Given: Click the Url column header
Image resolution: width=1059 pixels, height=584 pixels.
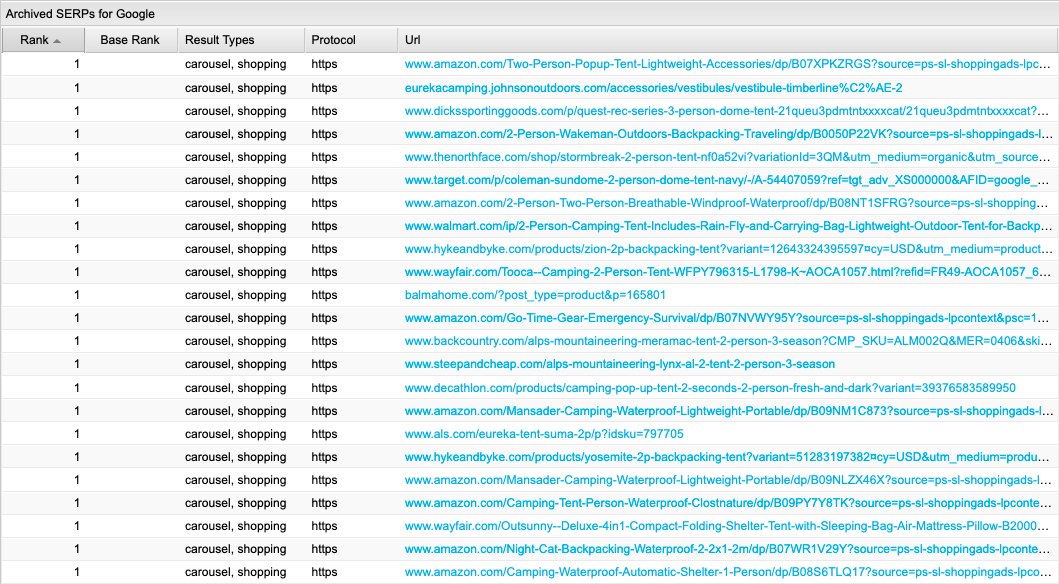Looking at the screenshot, I should [x=413, y=40].
